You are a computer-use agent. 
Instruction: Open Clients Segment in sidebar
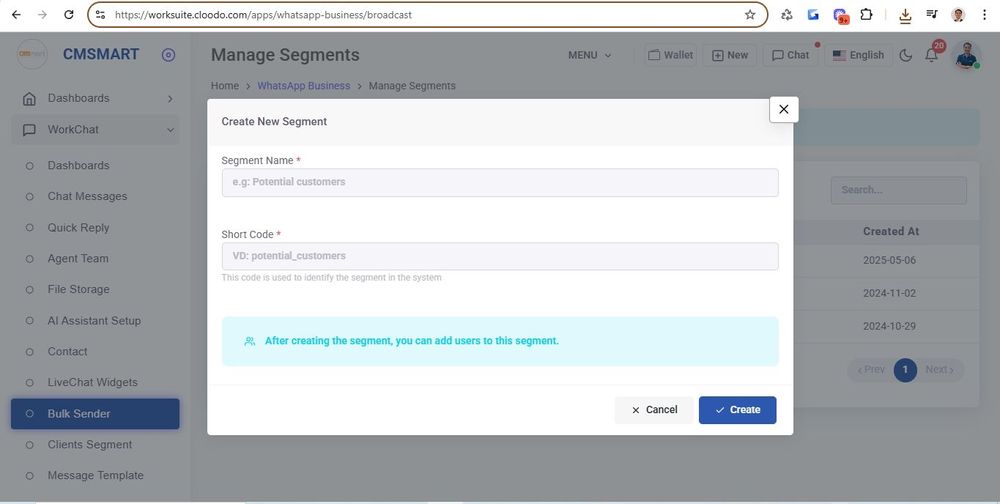(x=90, y=445)
